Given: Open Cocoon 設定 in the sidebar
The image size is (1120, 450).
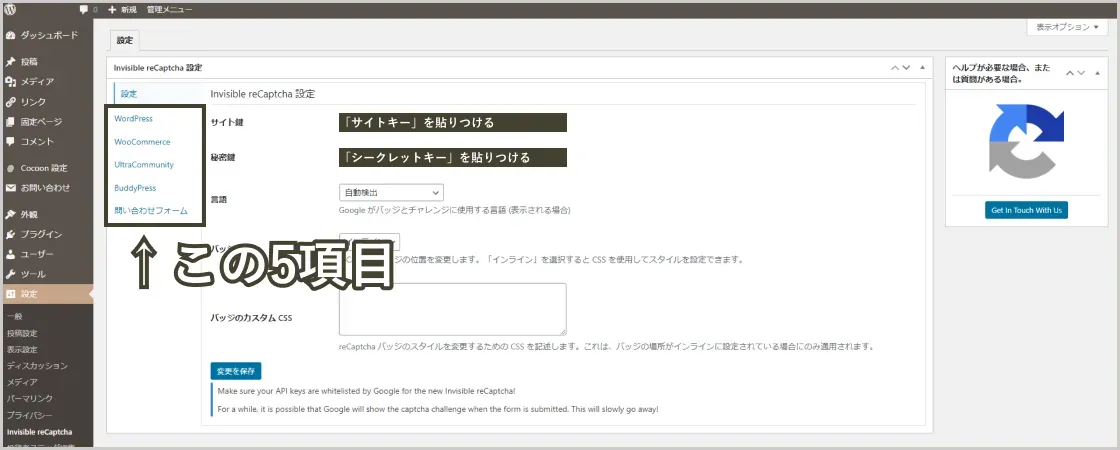Looking at the screenshot, I should 44,168.
